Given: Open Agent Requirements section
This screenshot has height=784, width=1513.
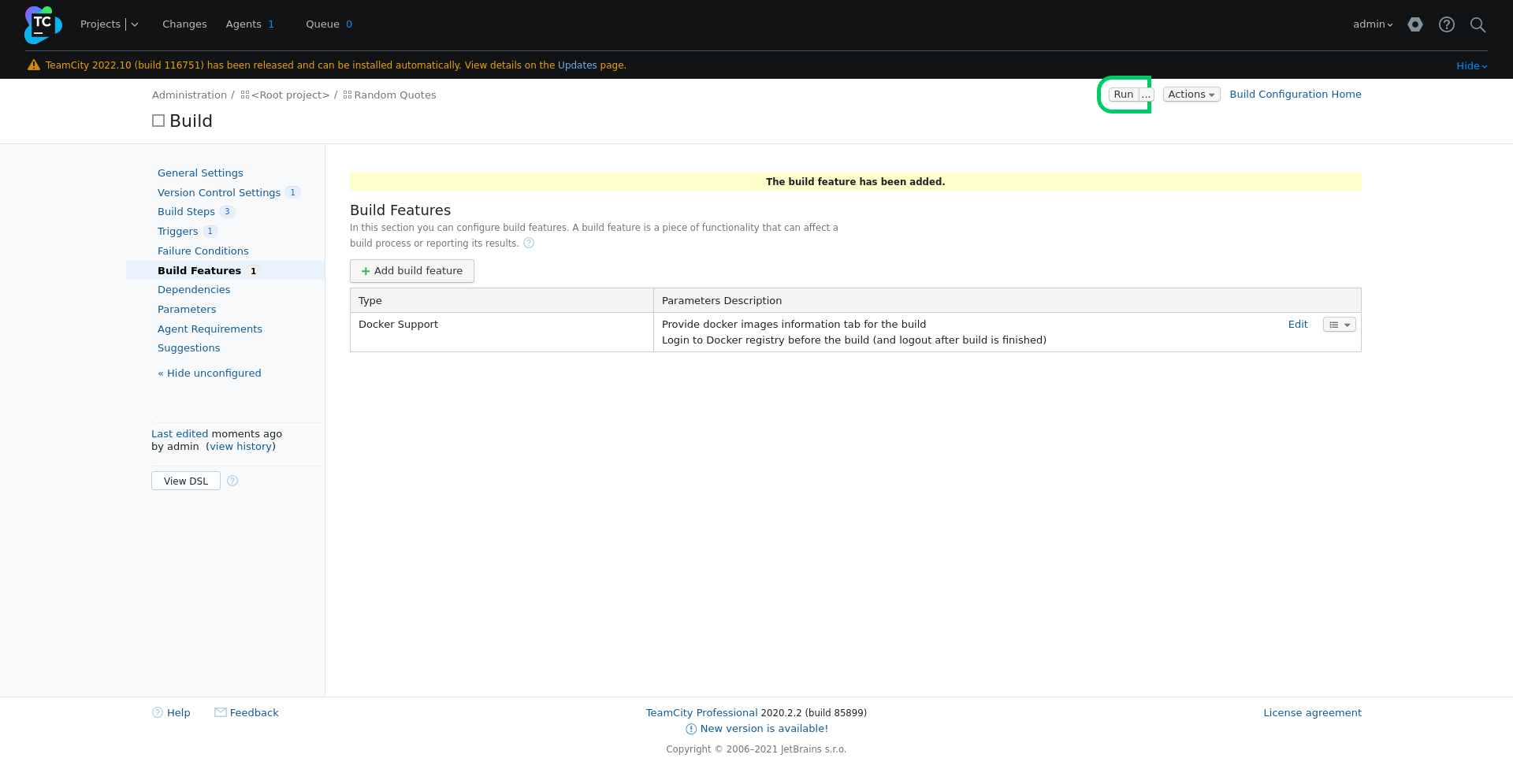Looking at the screenshot, I should pyautogui.click(x=210, y=329).
